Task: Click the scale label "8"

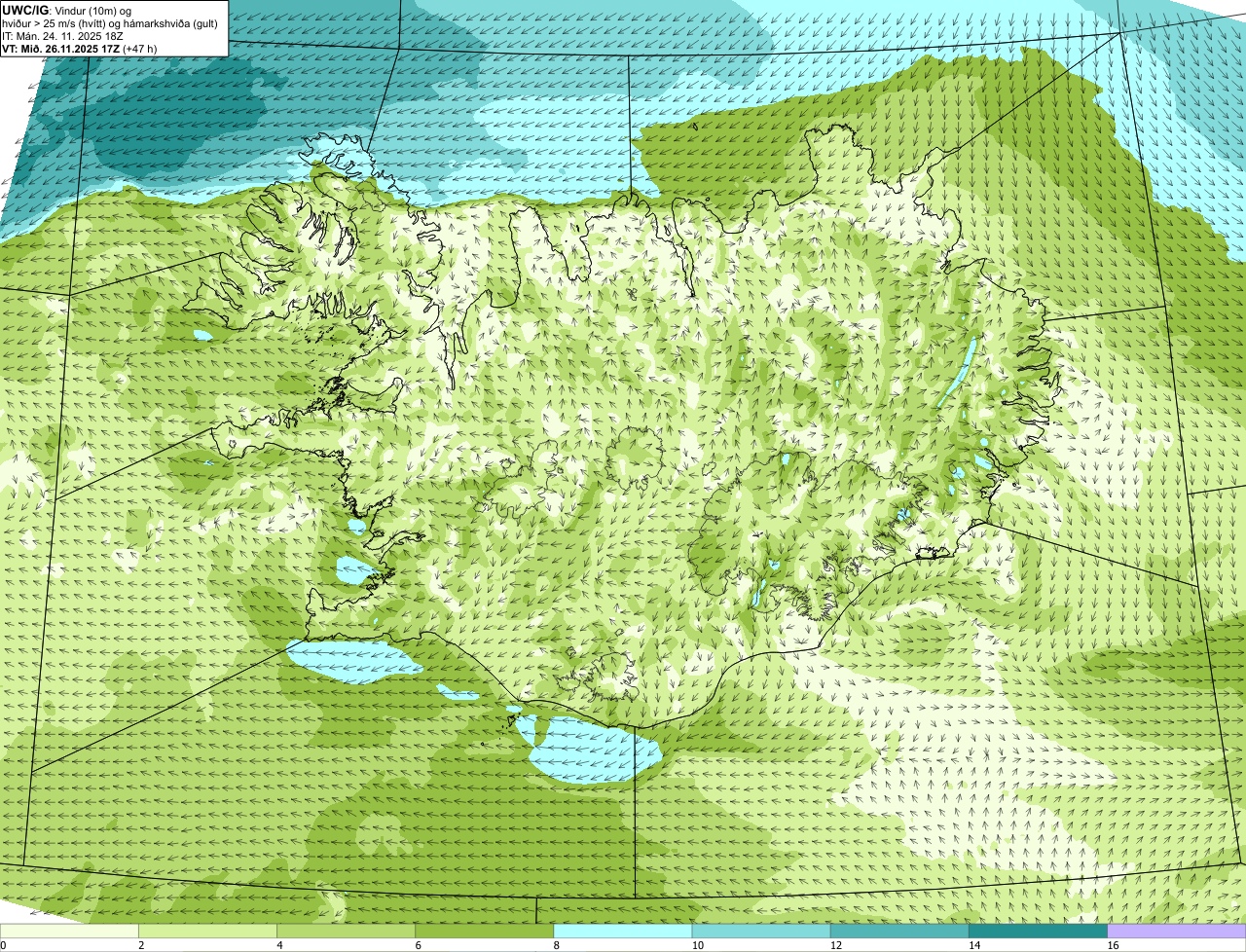Action: pos(557,945)
